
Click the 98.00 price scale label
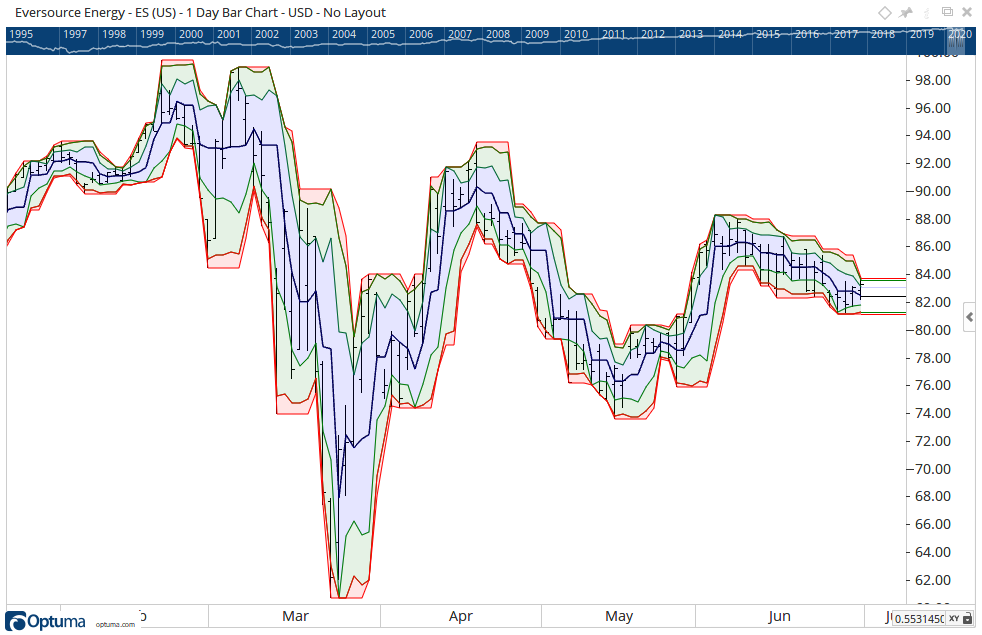point(933,81)
